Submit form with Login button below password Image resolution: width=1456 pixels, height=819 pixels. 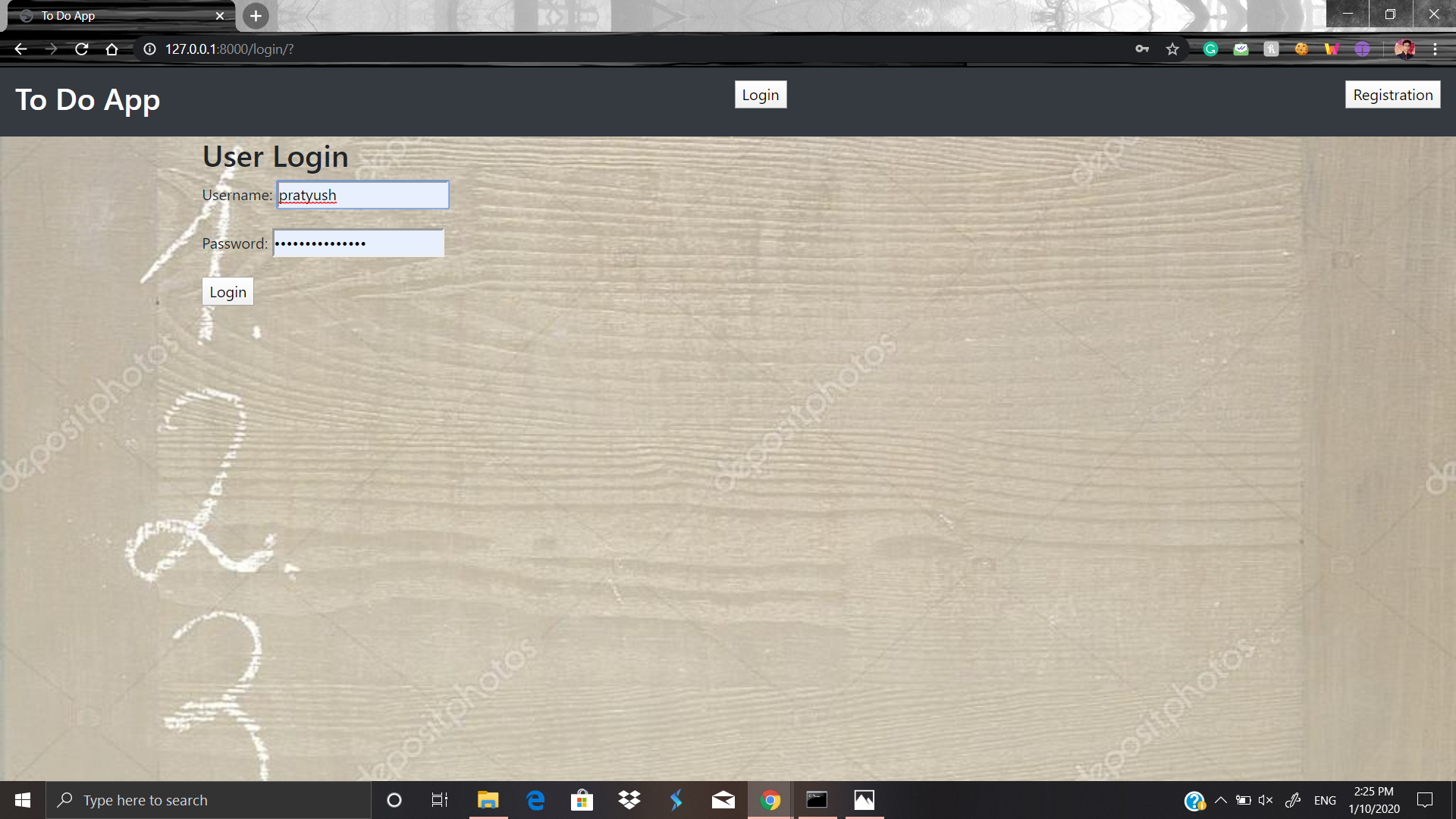click(x=227, y=292)
